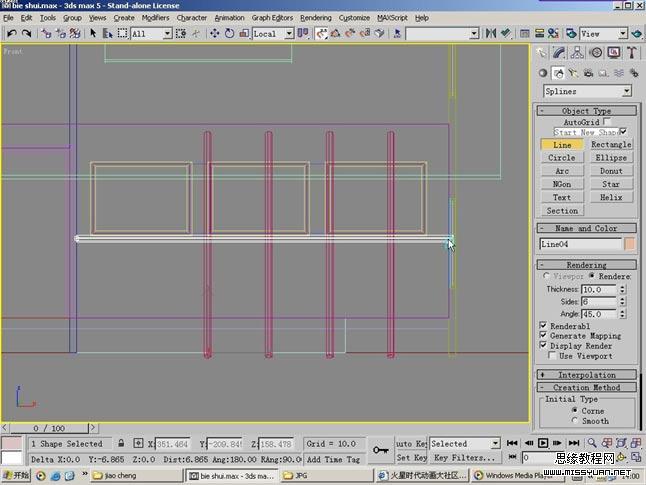The width and height of the screenshot is (646, 485).
Task: Open the MAXScript menu
Action: 392,18
